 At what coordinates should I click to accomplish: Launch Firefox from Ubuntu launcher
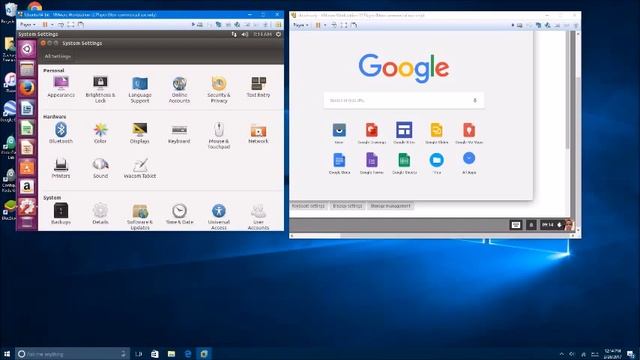point(27,88)
